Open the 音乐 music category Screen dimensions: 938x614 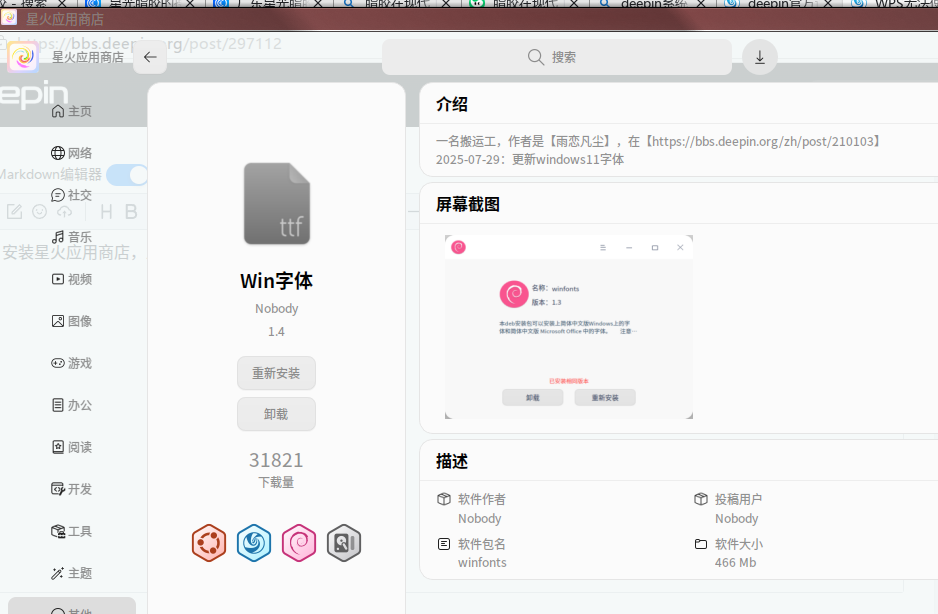coord(72,237)
